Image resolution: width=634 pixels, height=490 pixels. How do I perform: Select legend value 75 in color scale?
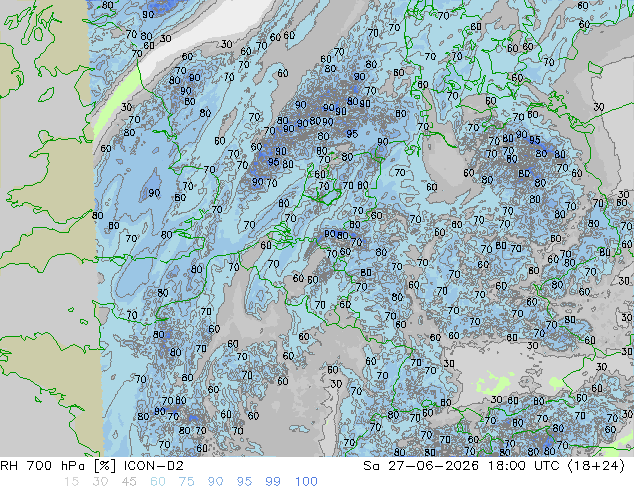tap(186, 482)
